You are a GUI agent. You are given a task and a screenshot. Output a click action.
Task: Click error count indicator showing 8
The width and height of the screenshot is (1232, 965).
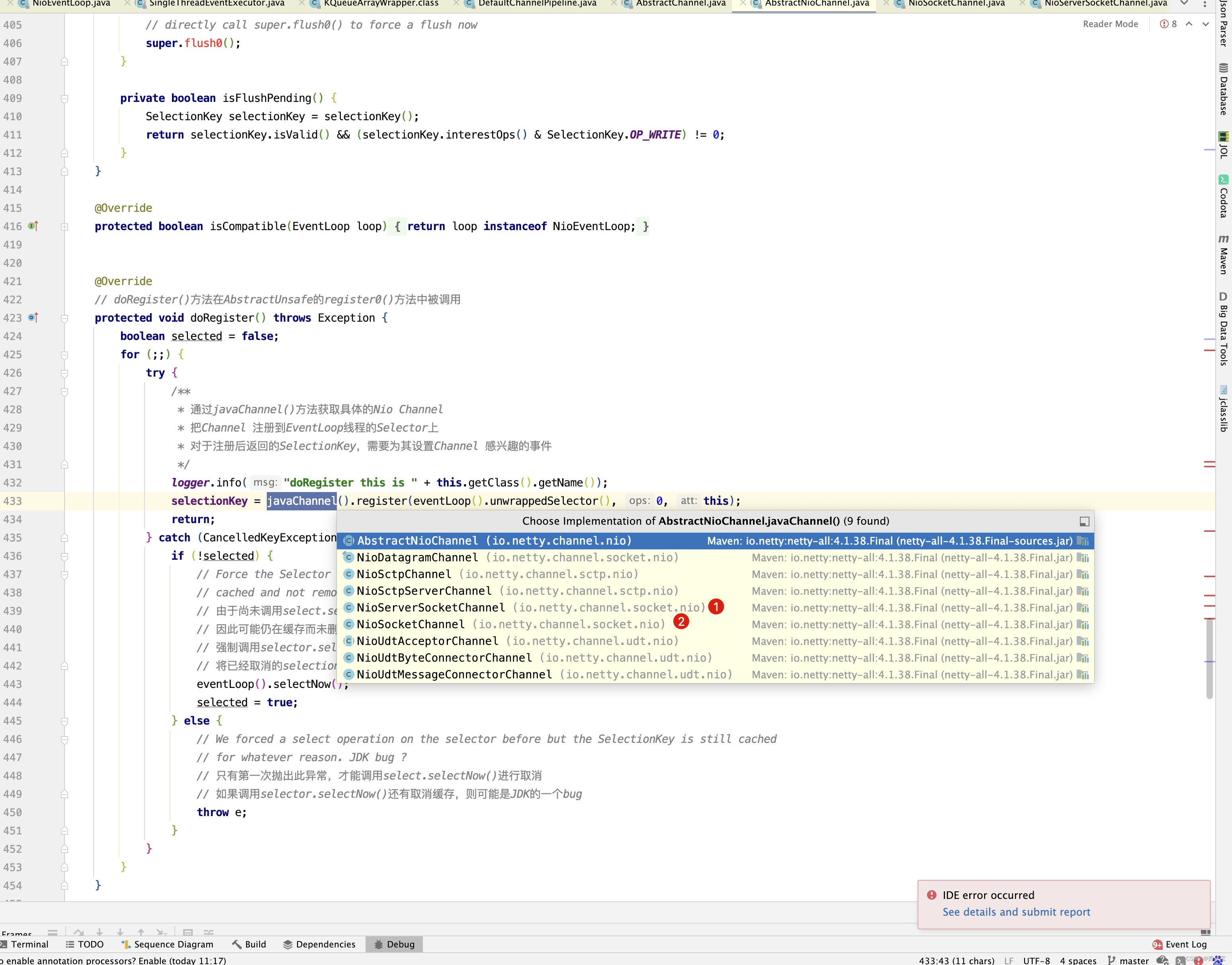point(1168,24)
